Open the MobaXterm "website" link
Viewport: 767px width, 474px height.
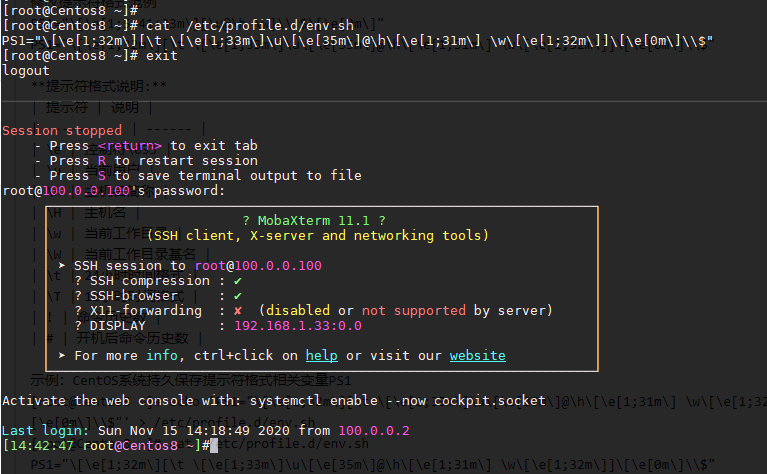point(477,356)
